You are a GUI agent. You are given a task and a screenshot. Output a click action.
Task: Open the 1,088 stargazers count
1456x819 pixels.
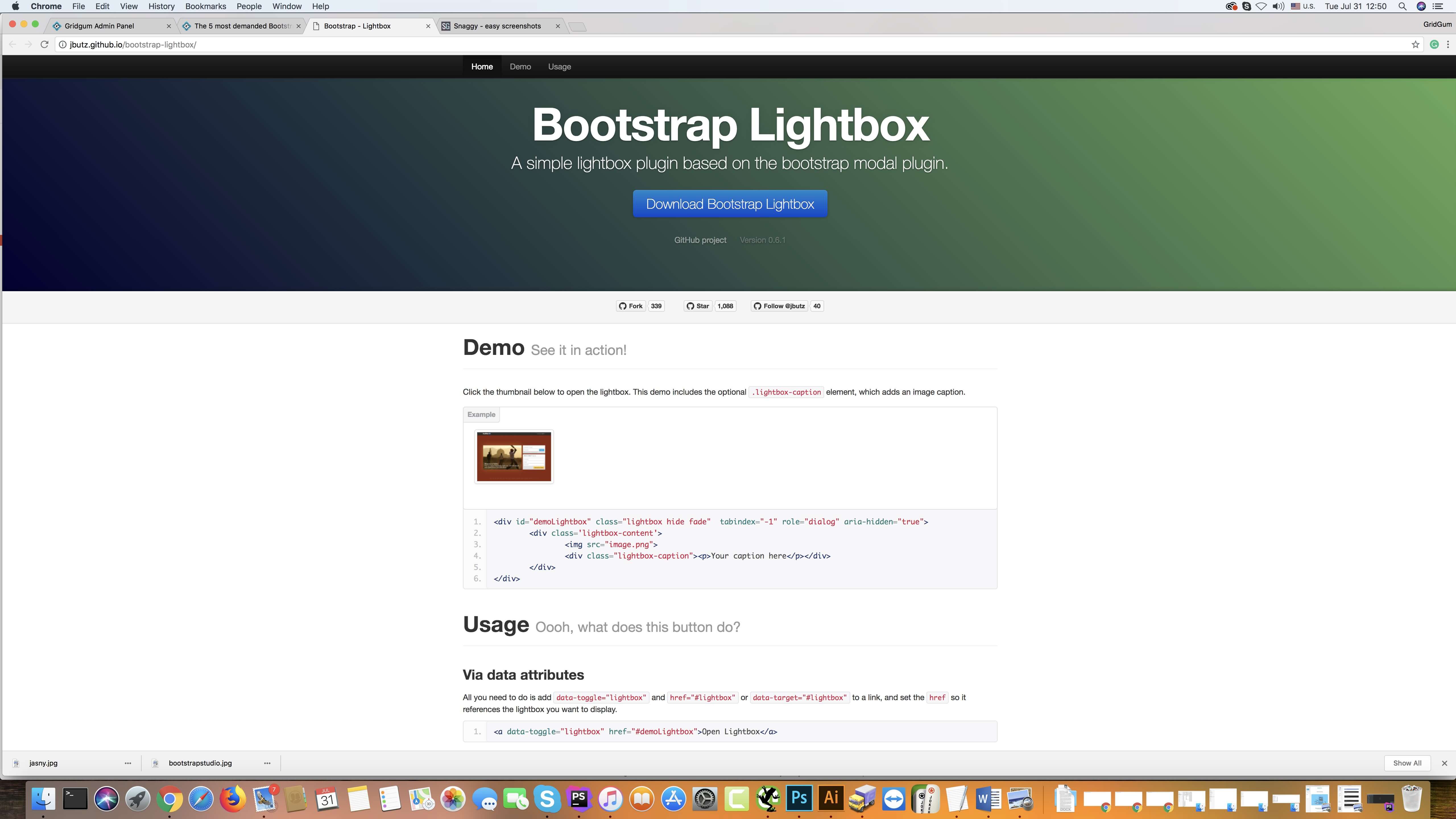point(725,306)
